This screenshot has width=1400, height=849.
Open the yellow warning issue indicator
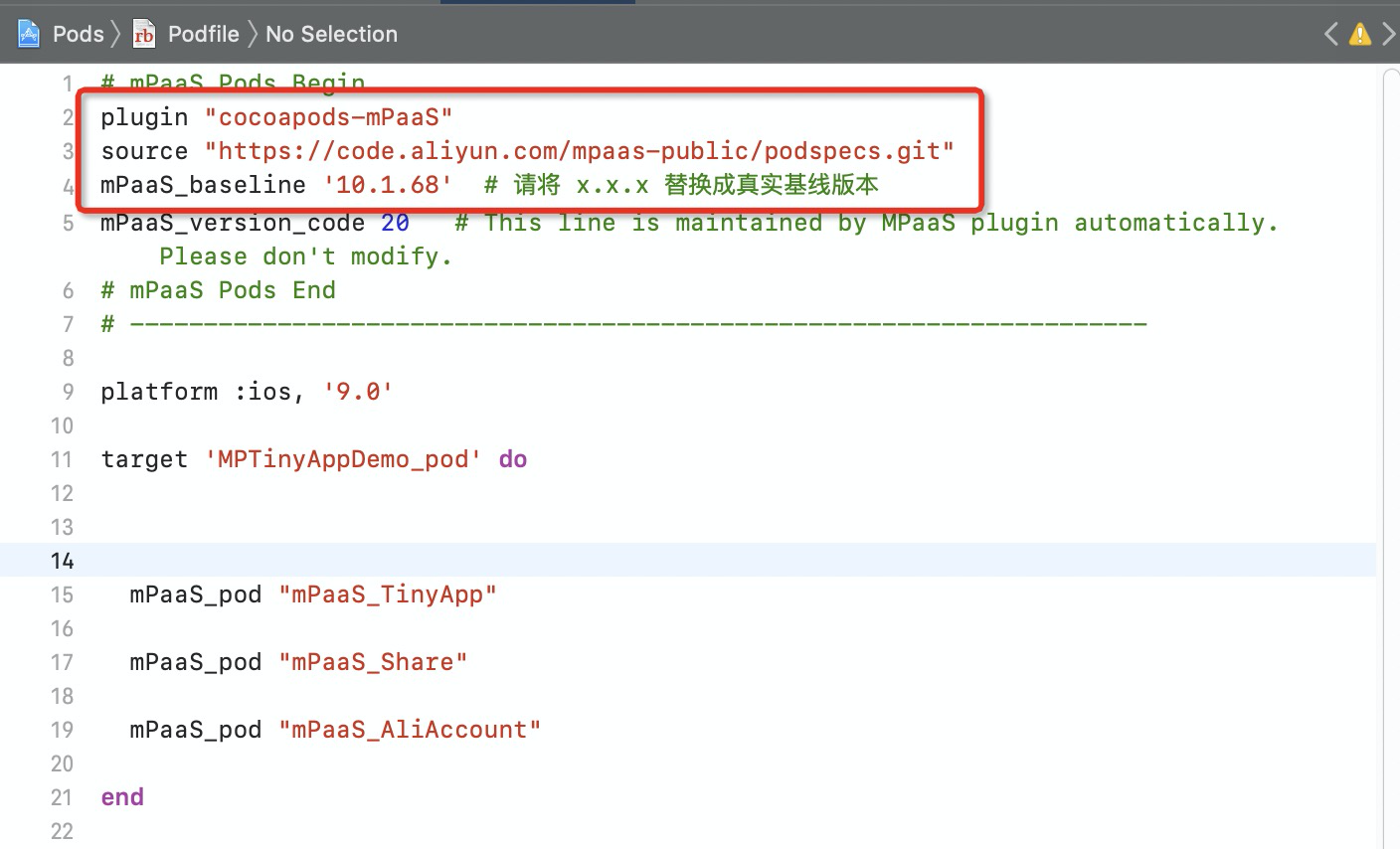(x=1359, y=34)
